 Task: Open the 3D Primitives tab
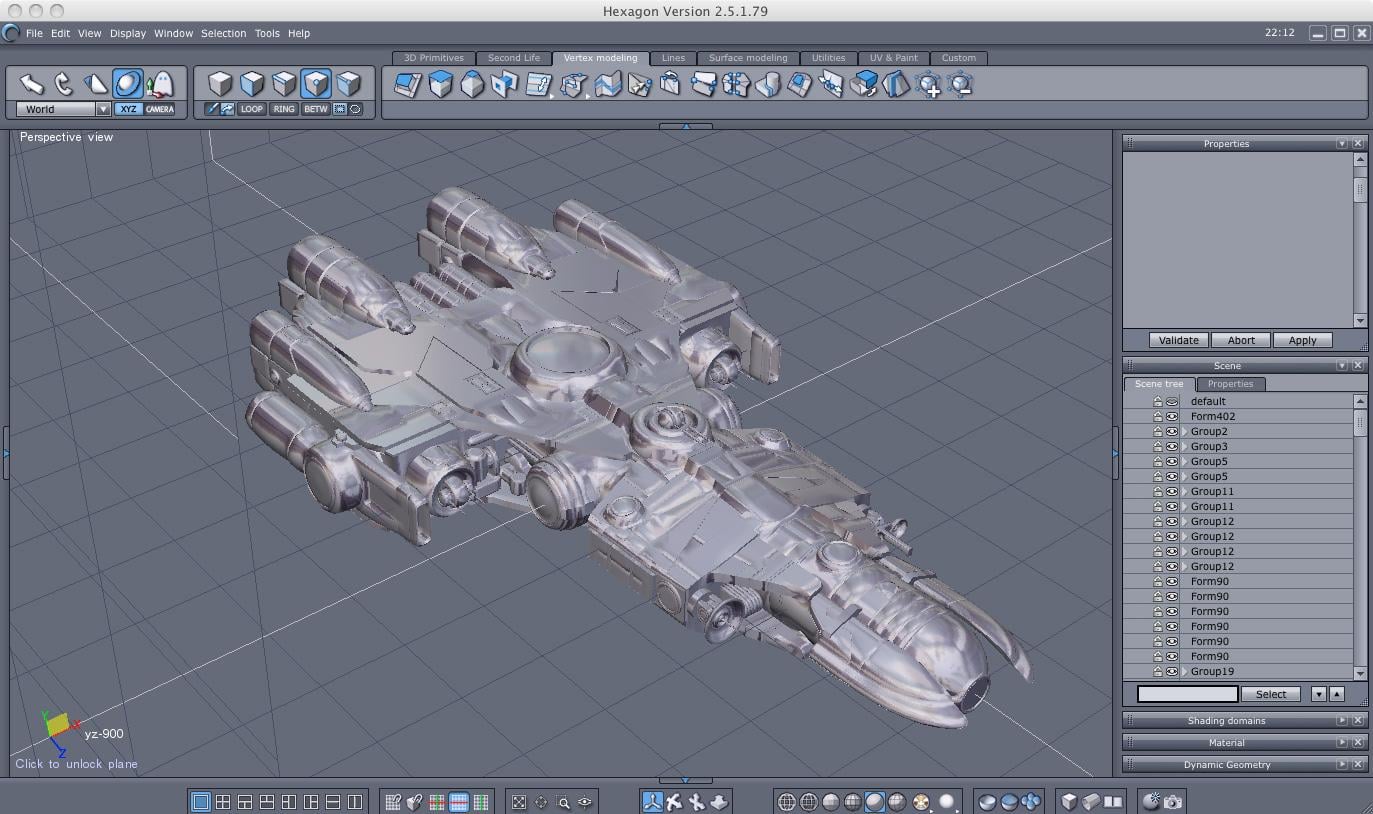click(x=434, y=58)
